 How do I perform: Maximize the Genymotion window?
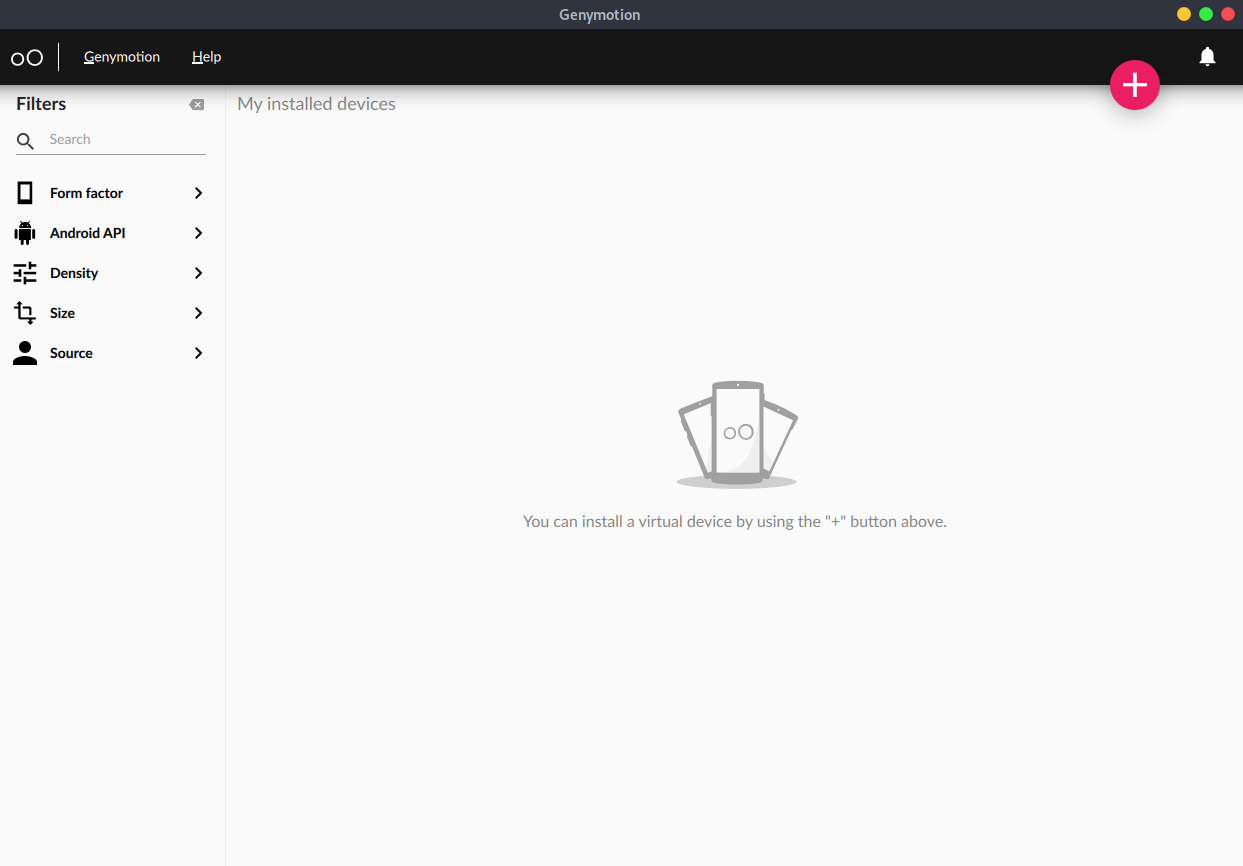click(x=1206, y=14)
